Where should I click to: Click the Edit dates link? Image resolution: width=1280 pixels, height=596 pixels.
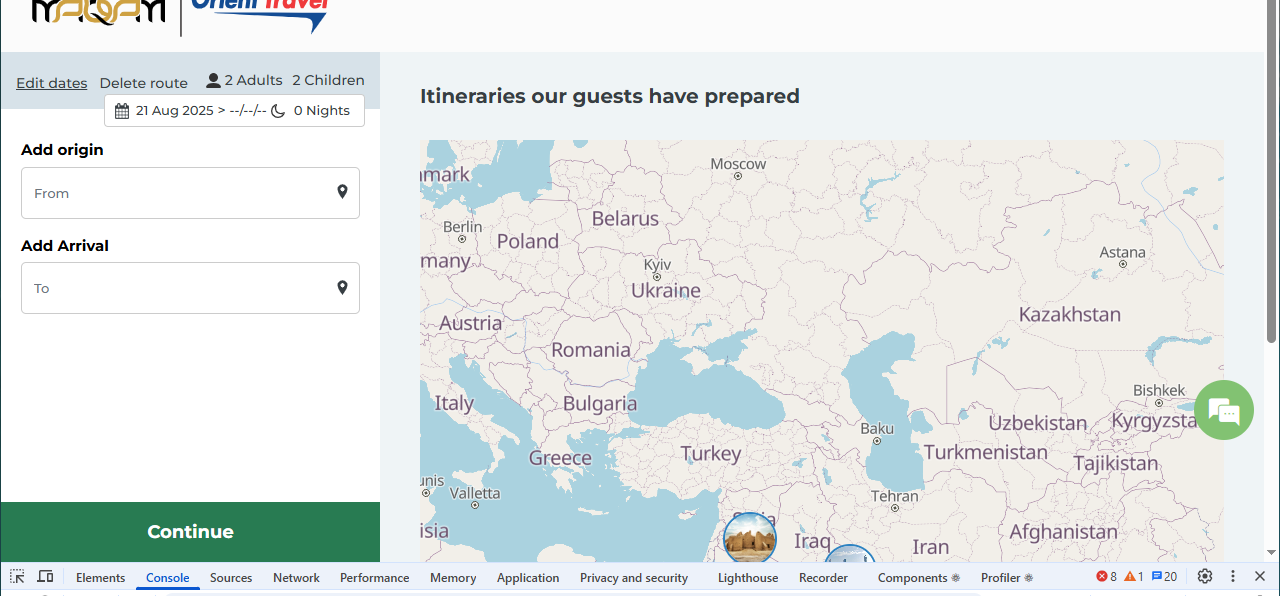(52, 83)
